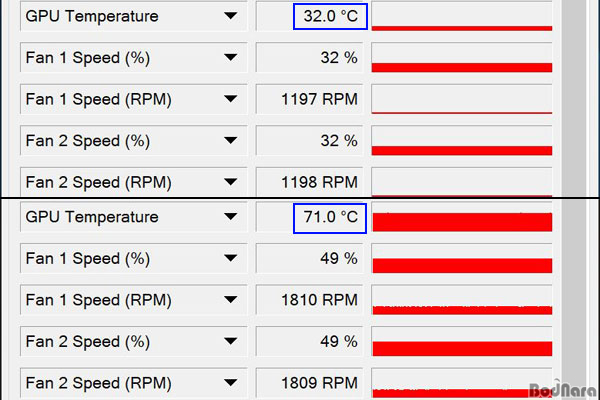
Task: Select the 1197 RPM value field
Action: click(x=312, y=99)
